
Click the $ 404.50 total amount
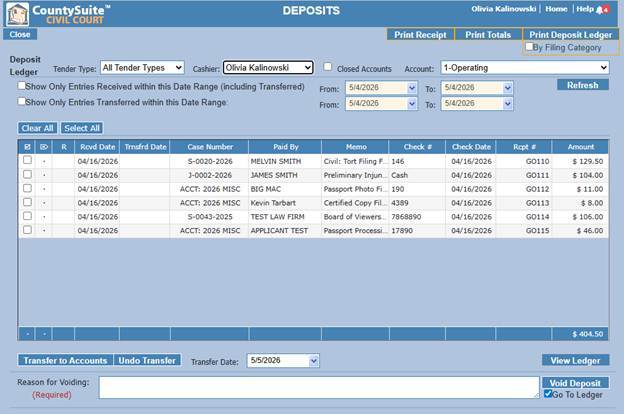click(588, 334)
